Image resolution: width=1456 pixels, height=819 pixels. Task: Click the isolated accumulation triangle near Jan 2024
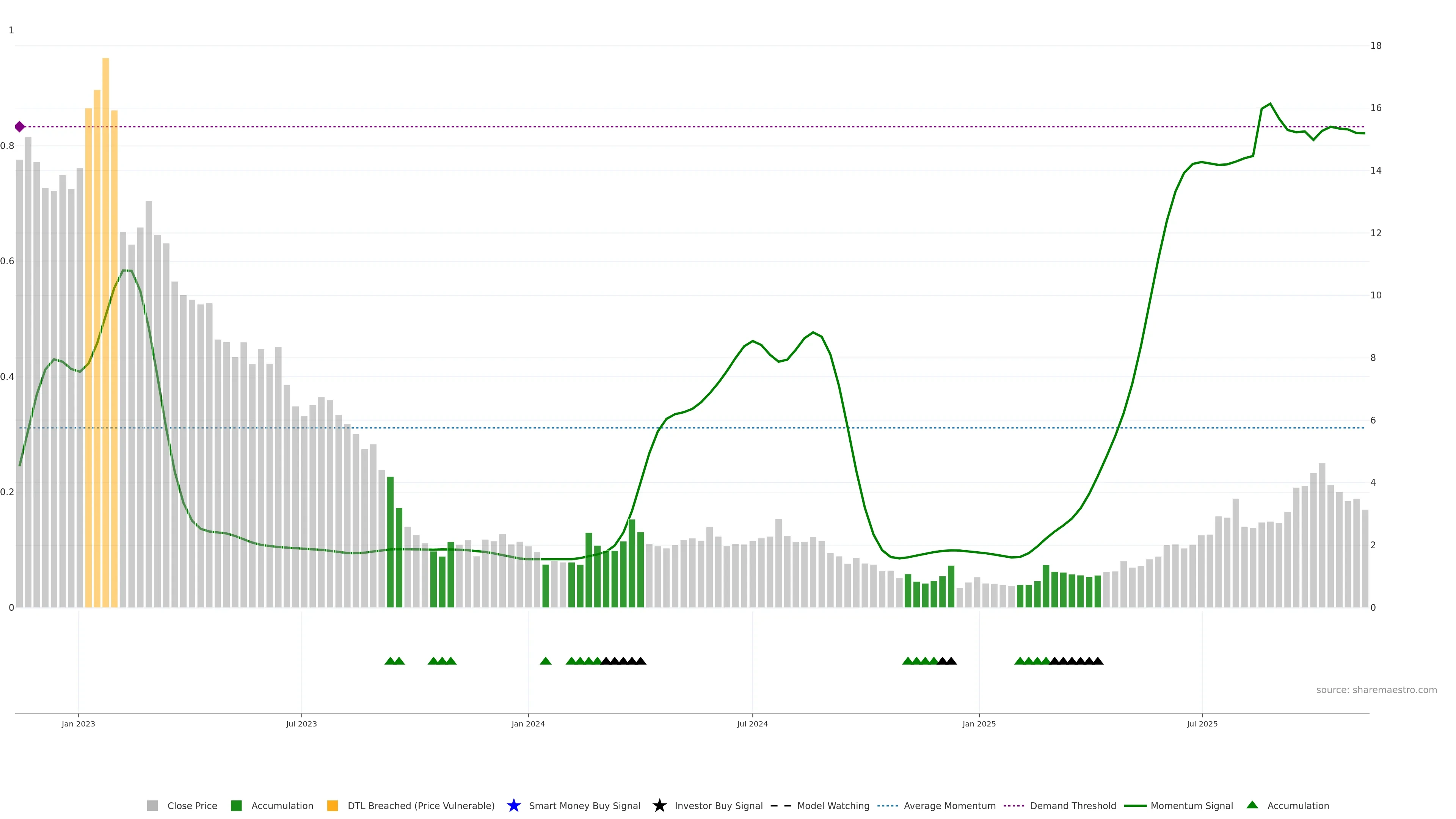point(546,661)
